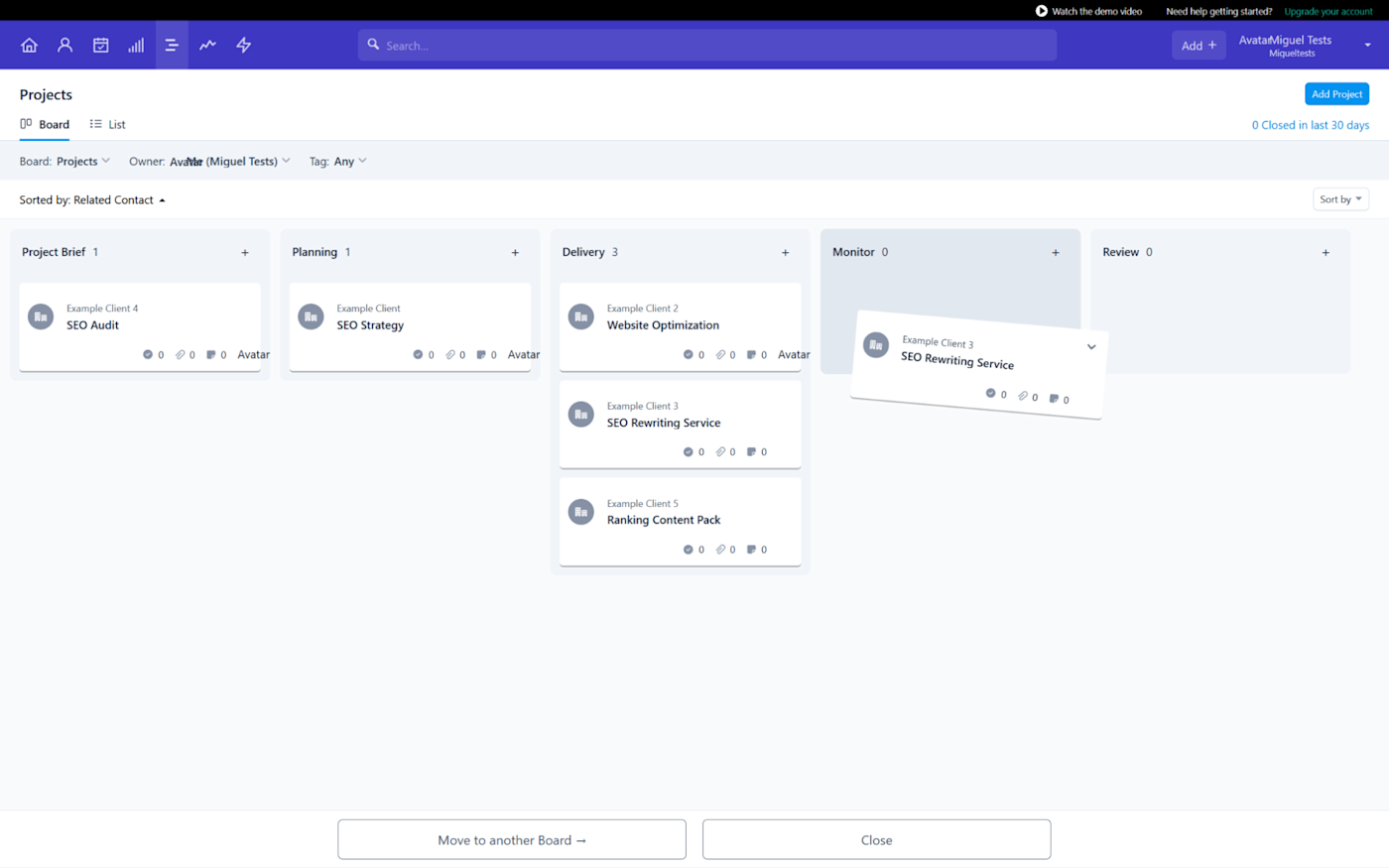
Task: Click the Delivery column header
Action: pos(583,252)
